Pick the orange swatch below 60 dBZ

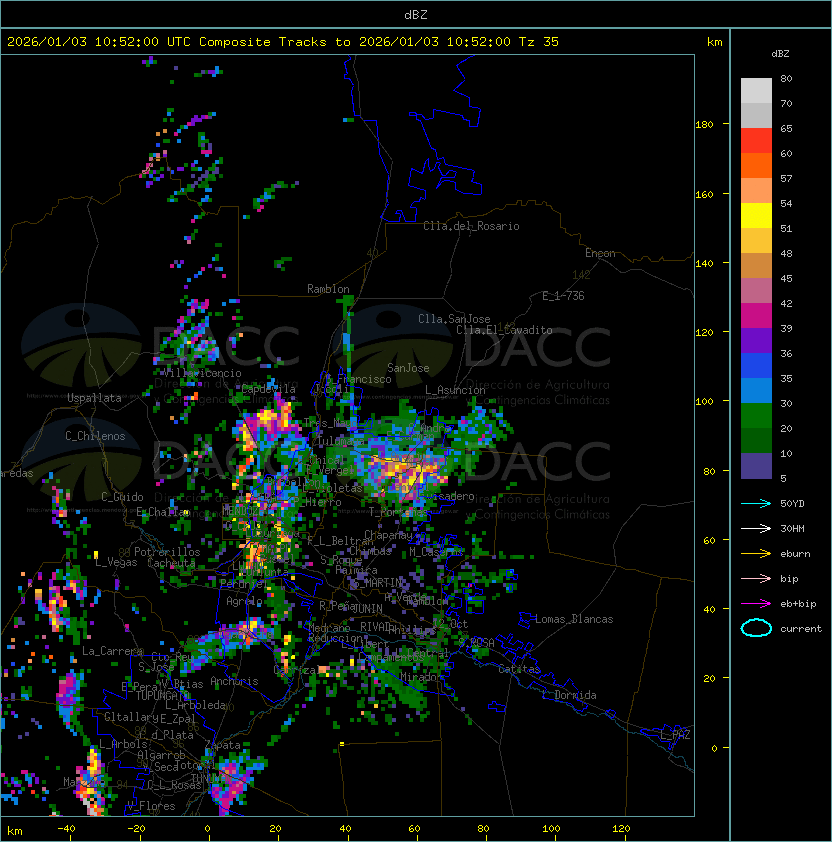tap(756, 165)
